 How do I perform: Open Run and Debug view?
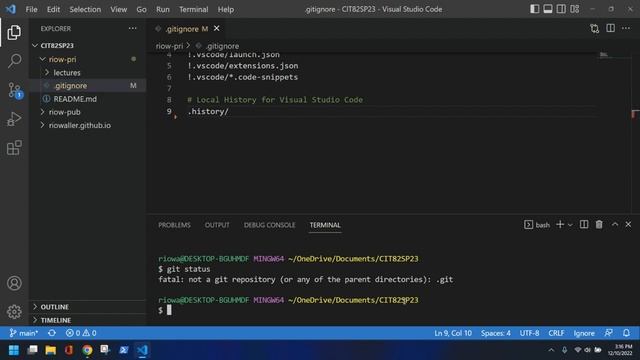[x=14, y=119]
